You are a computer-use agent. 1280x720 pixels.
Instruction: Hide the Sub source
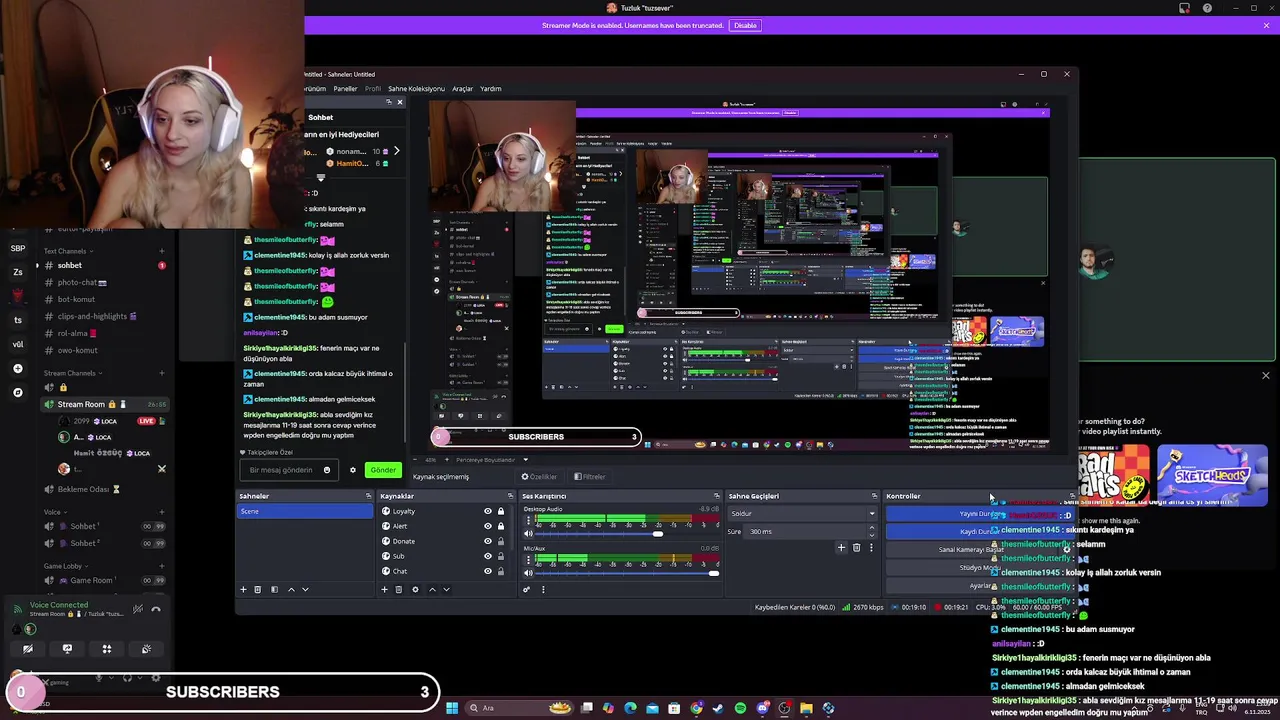[488, 556]
